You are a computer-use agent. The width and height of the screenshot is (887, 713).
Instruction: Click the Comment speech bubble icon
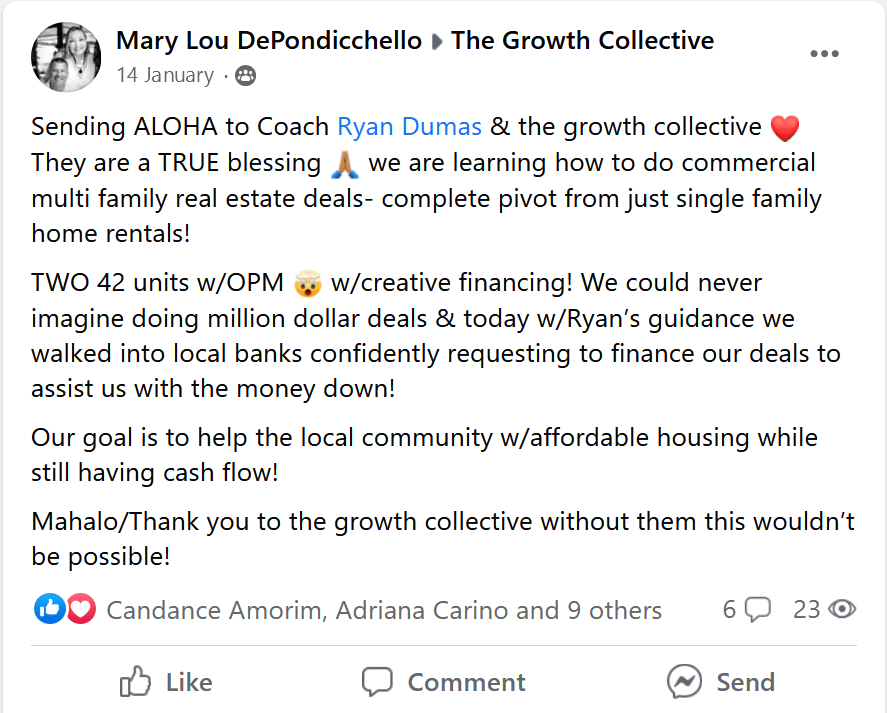click(x=377, y=682)
